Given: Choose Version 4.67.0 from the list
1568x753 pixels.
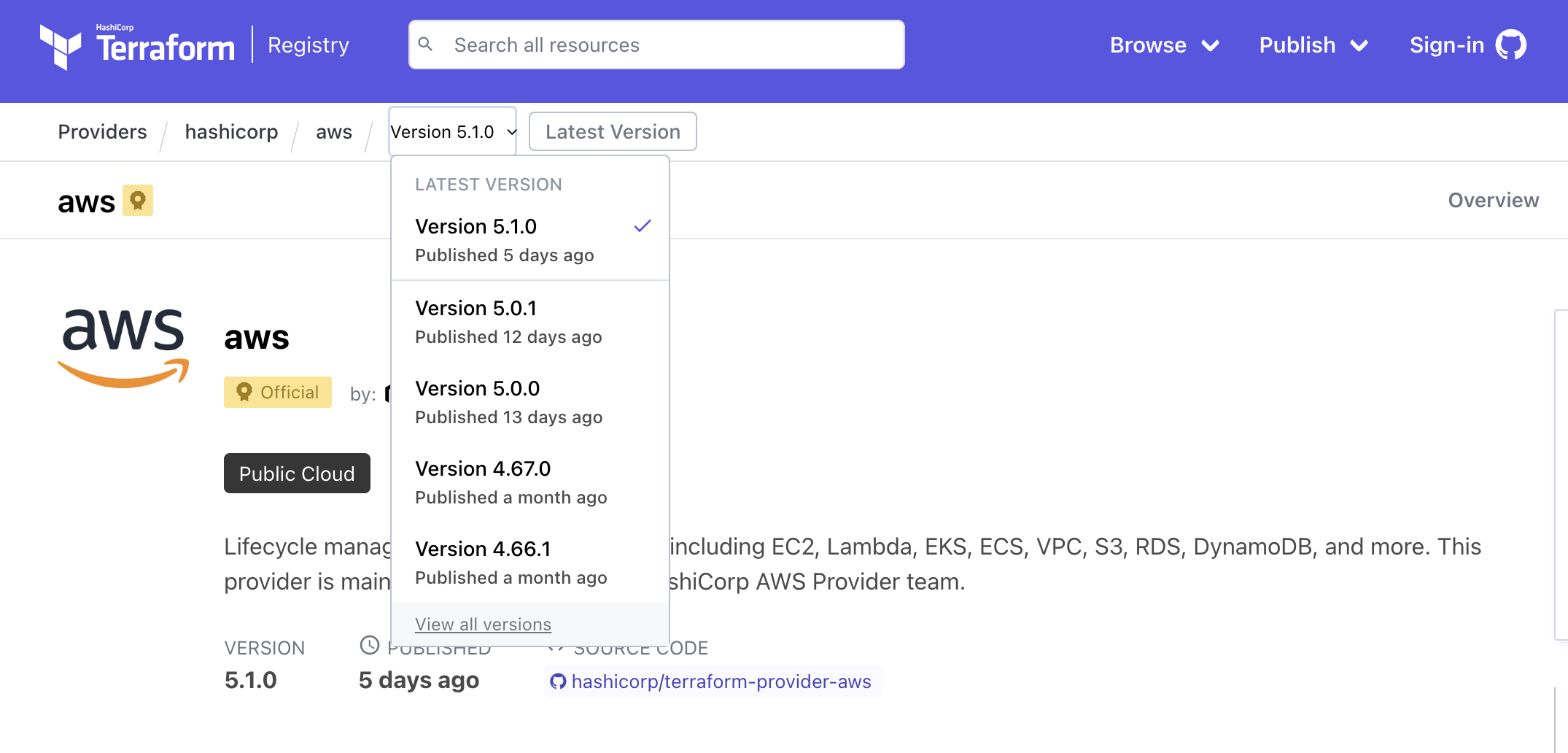Looking at the screenshot, I should click(x=530, y=482).
